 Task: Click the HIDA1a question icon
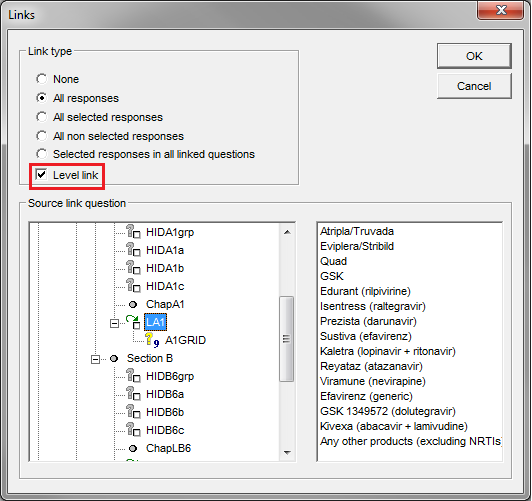pyautogui.click(x=133, y=250)
